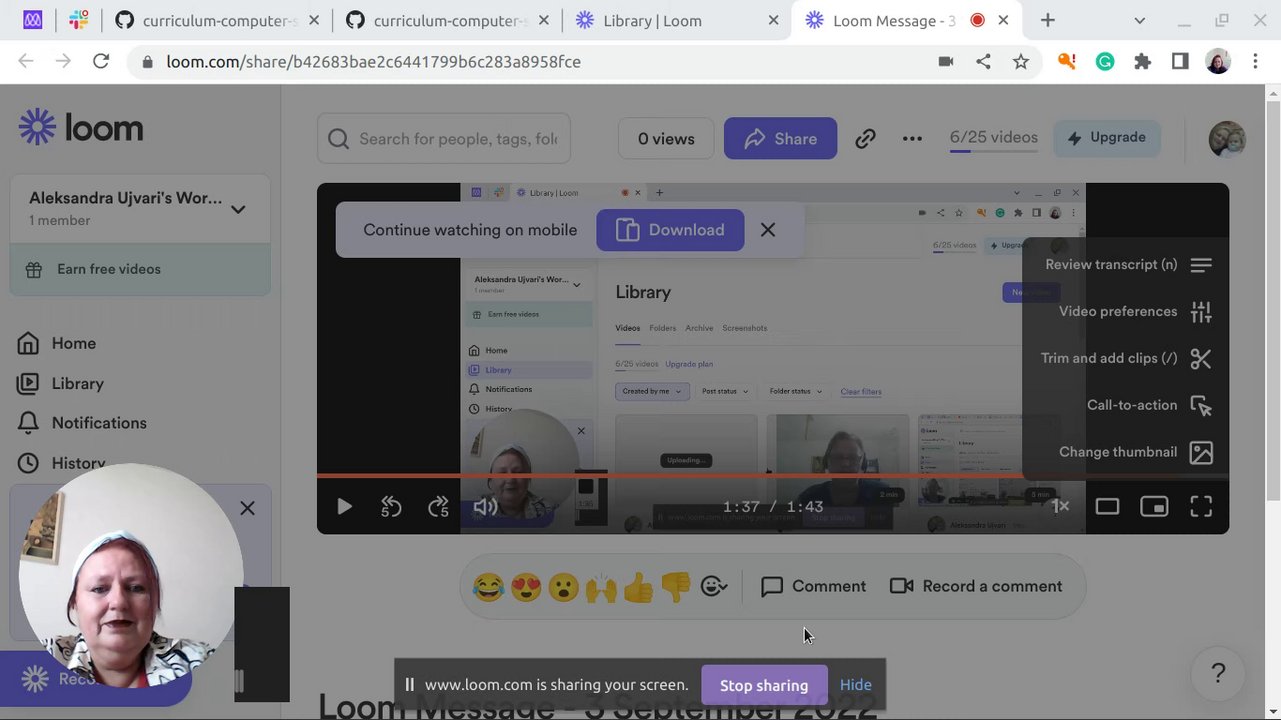
Task: React with raised hands emoji
Action: click(x=601, y=587)
